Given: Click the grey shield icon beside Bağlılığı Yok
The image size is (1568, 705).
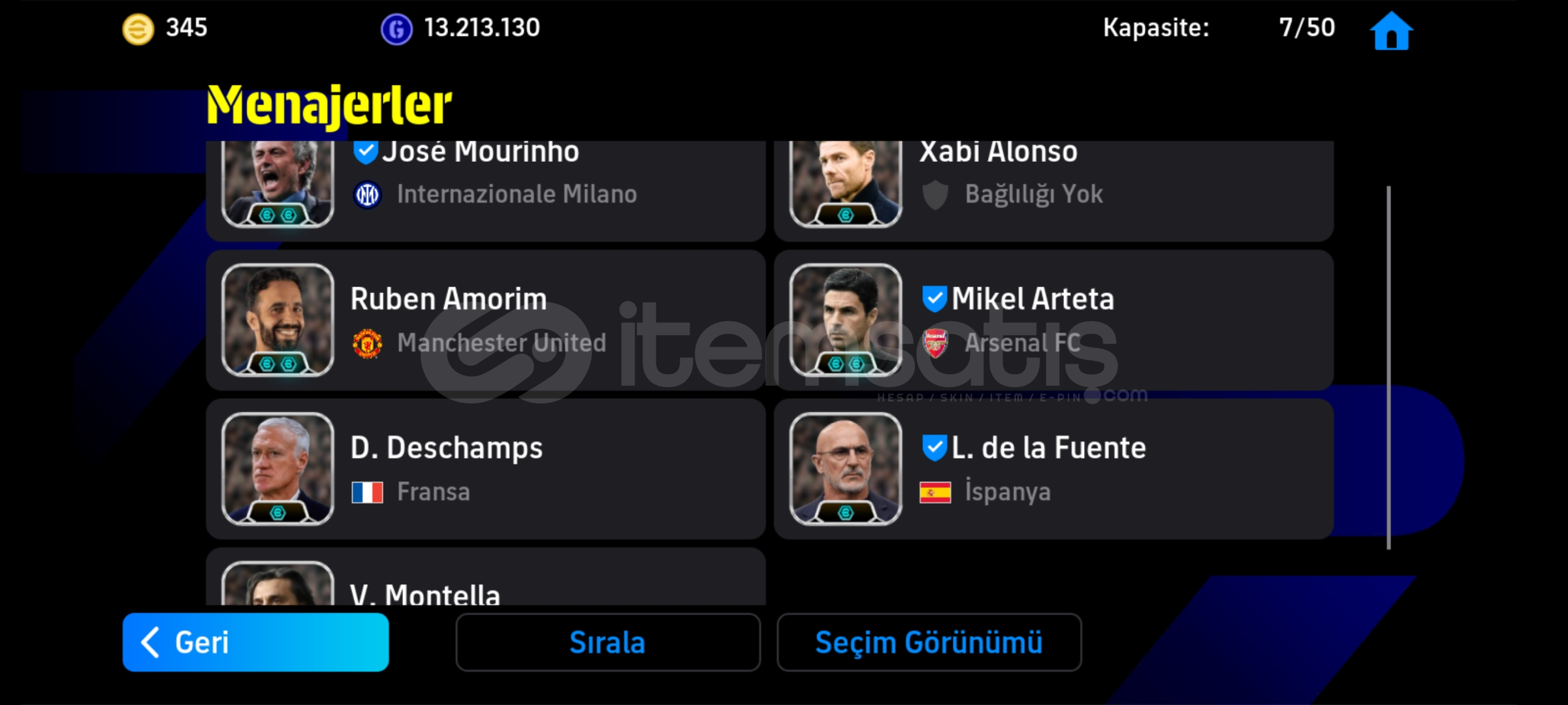Looking at the screenshot, I should [935, 195].
